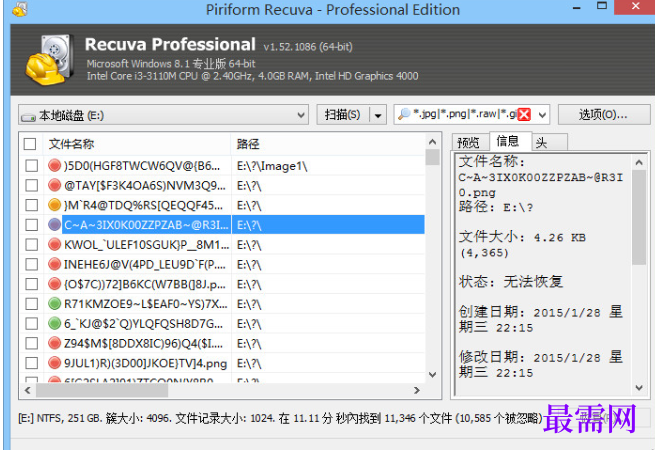Check the box for @TAY[$F3K4OA6S file
This screenshot has width=655, height=450.
pos(32,185)
